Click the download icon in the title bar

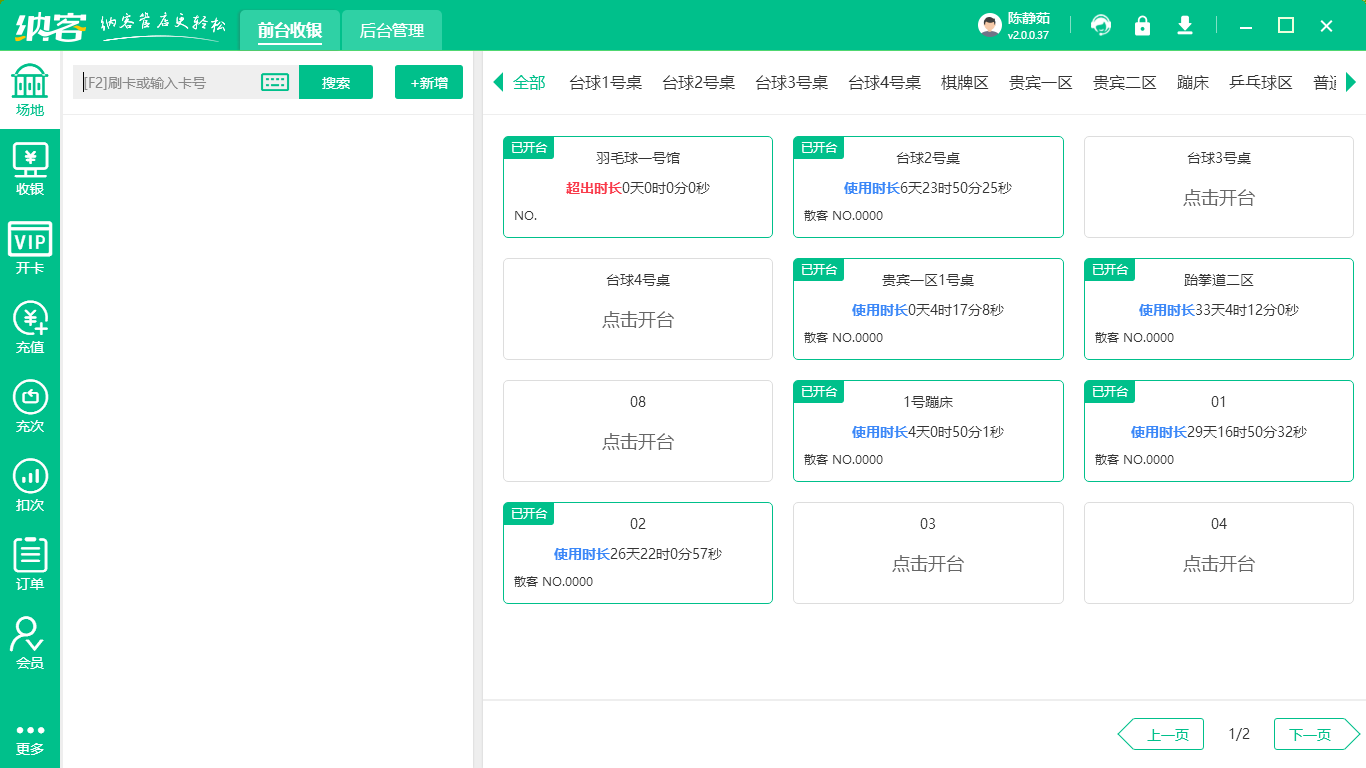click(1184, 25)
